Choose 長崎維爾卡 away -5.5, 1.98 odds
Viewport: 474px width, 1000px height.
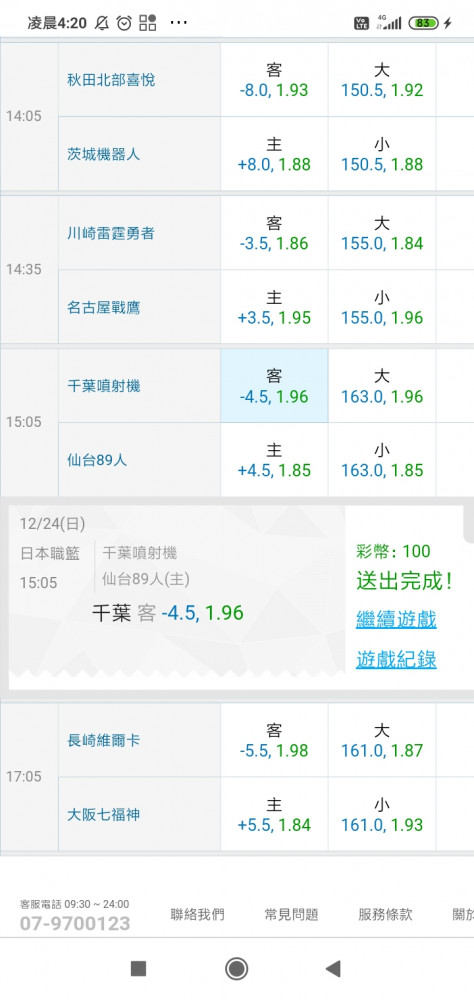(x=274, y=740)
